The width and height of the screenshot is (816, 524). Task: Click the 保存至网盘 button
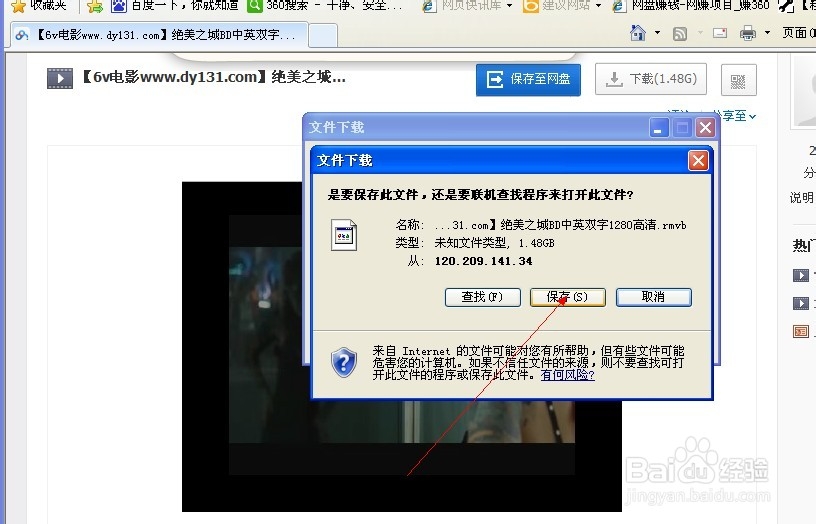[528, 79]
